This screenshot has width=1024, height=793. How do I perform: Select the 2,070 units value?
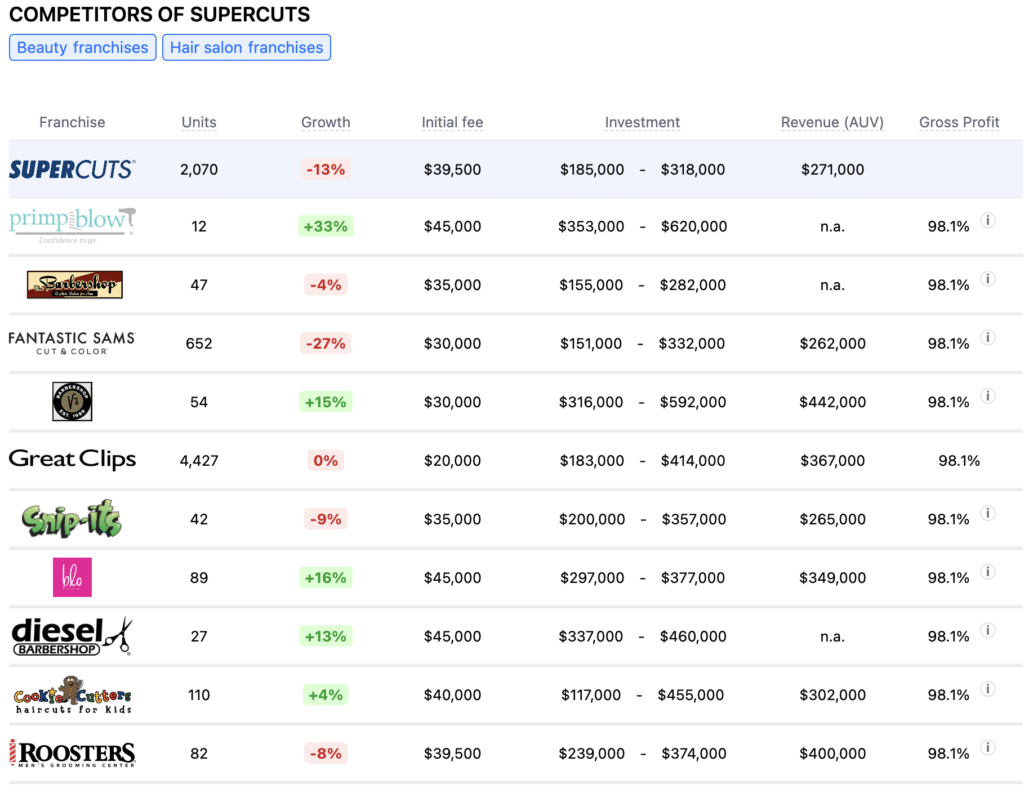point(199,169)
